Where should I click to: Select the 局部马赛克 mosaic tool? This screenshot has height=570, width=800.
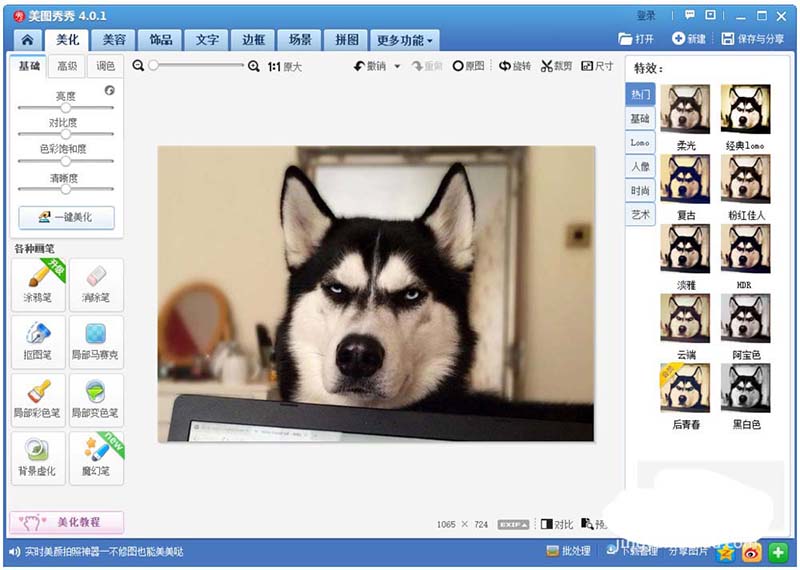click(x=96, y=342)
